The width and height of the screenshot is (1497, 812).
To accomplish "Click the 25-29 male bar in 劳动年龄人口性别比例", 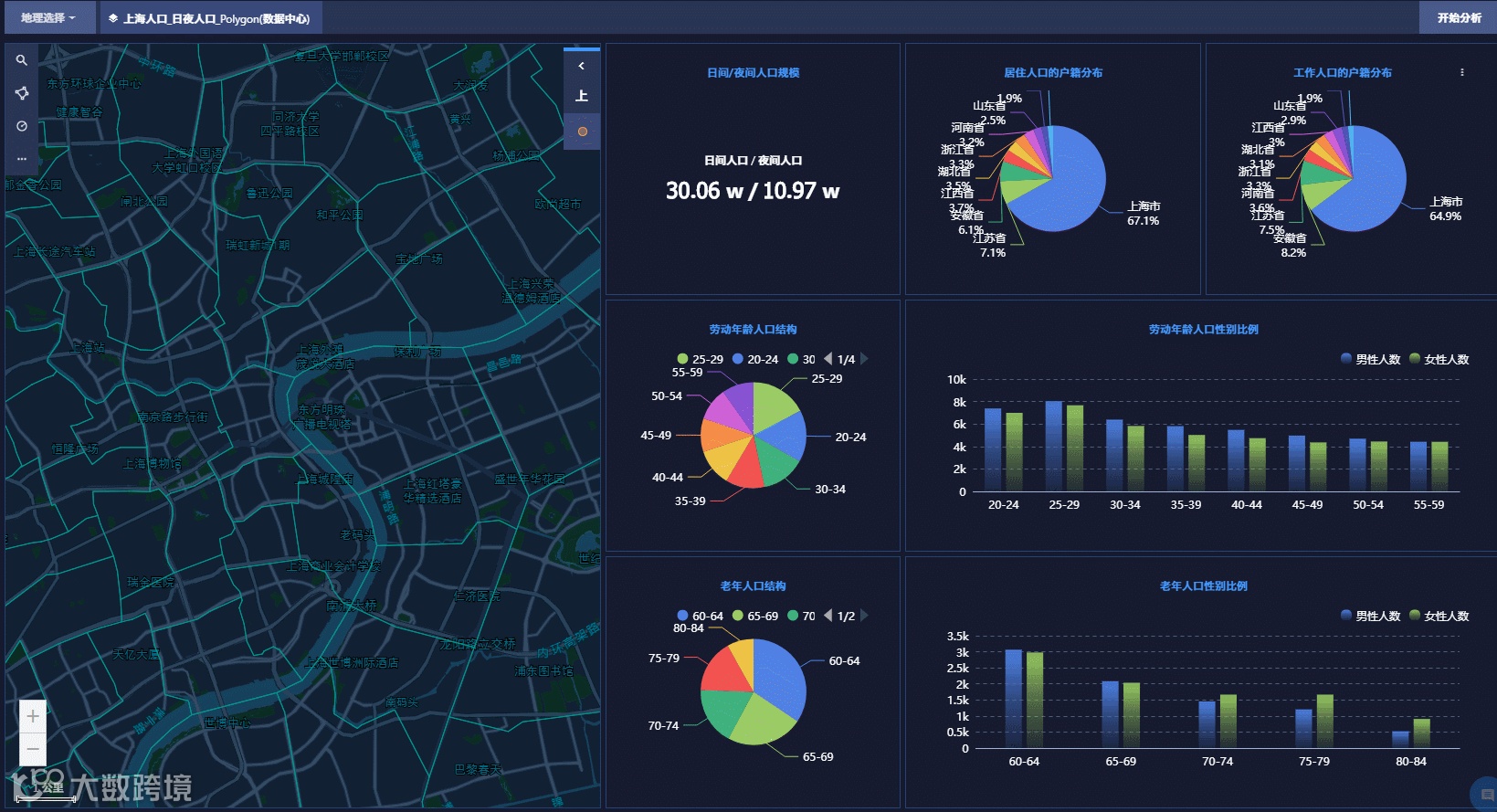I will [x=1054, y=446].
